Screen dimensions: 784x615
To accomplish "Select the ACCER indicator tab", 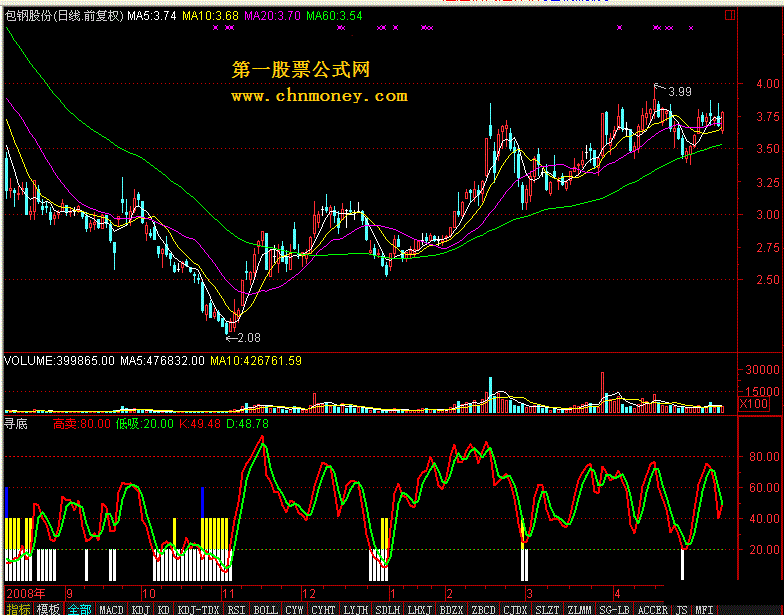I will tap(653, 609).
